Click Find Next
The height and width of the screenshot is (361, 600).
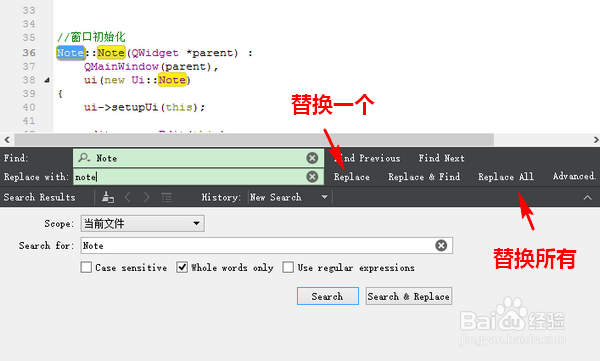tap(441, 158)
